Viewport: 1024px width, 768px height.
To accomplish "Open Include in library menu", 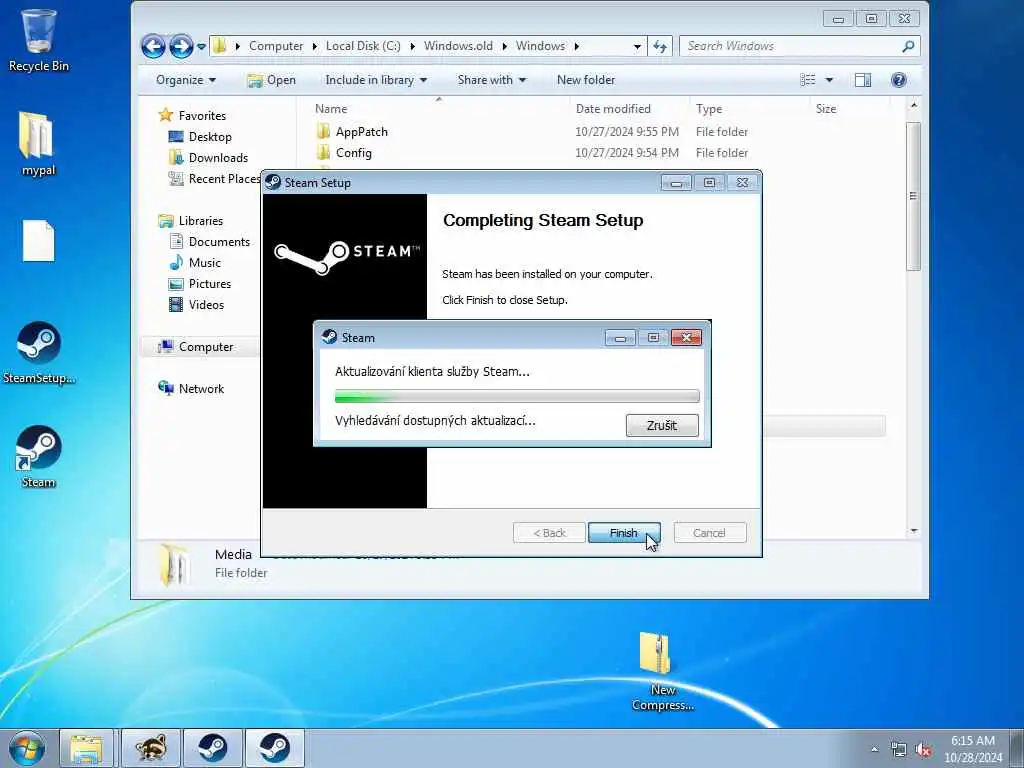I will [376, 80].
